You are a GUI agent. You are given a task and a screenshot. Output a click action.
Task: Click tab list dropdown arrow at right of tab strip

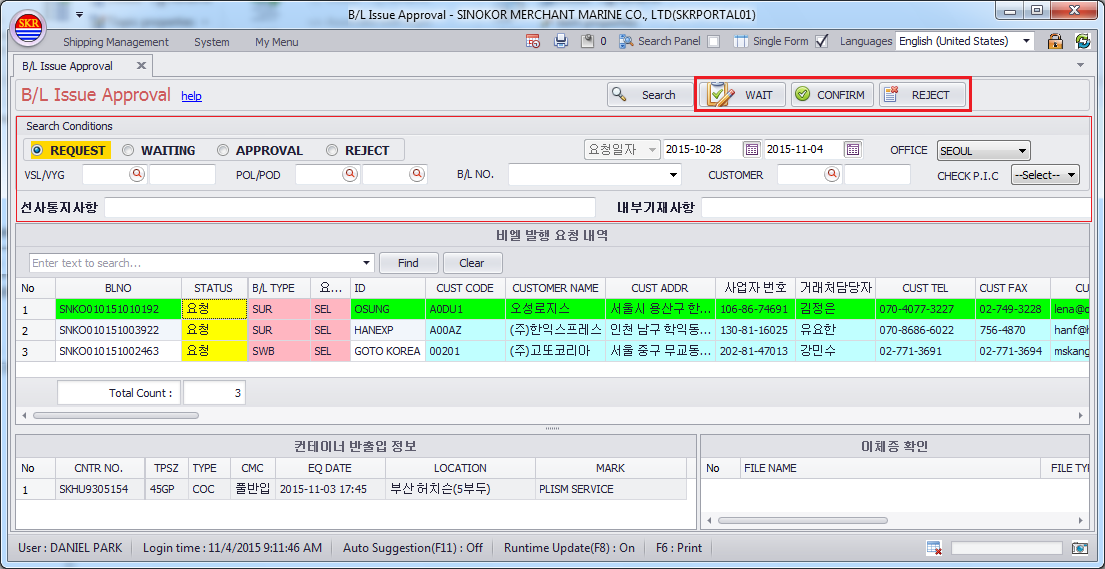(x=1080, y=65)
